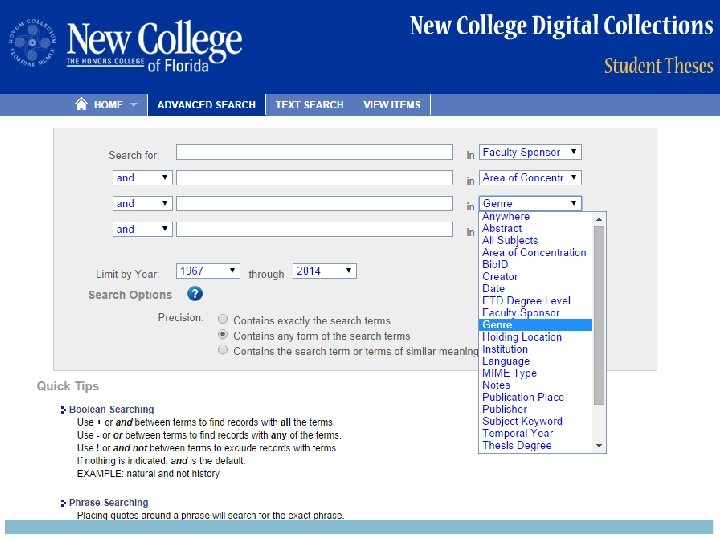
Task: Choose Subject Keyword option
Action: click(535, 421)
